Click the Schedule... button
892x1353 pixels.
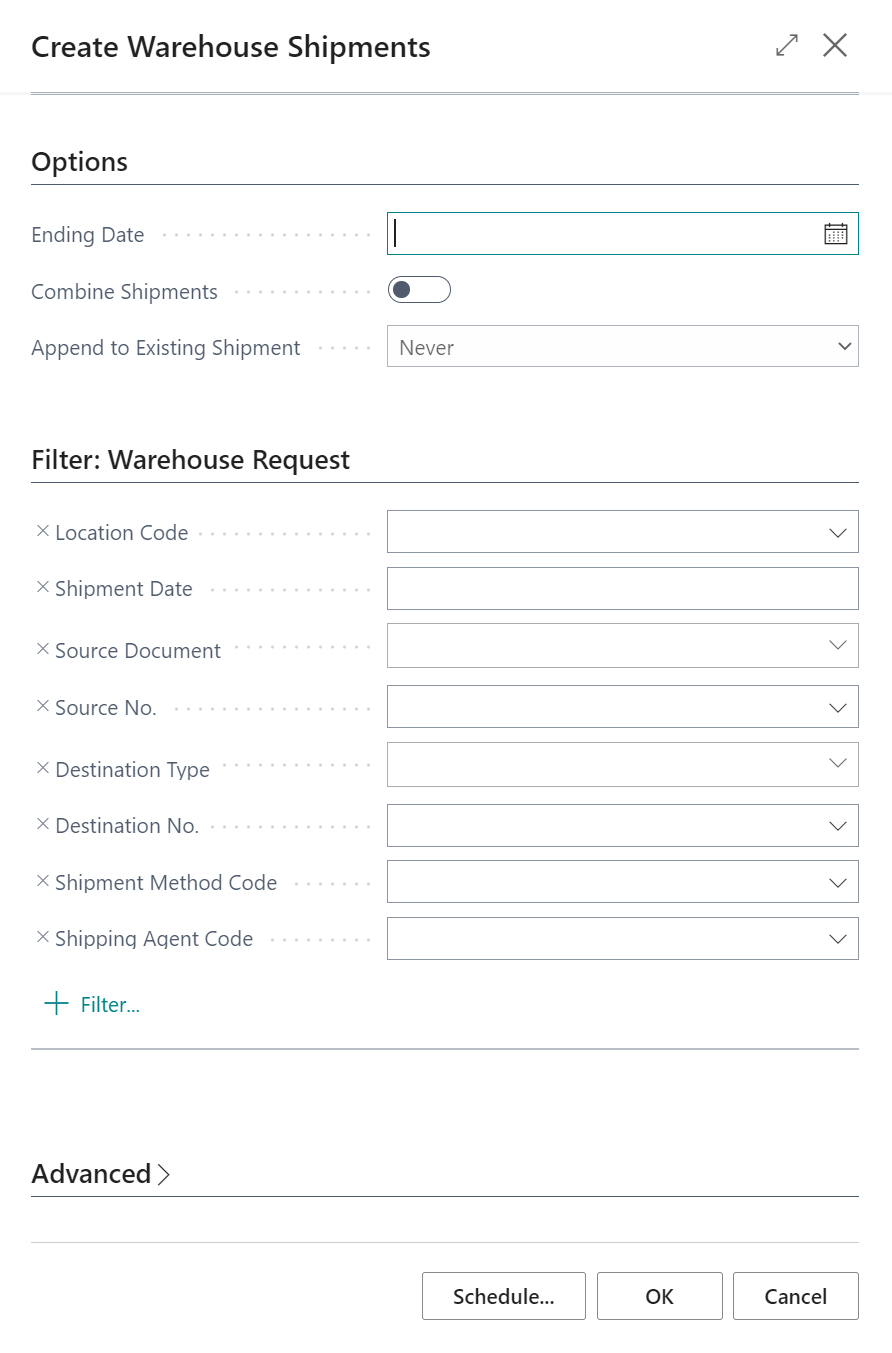pyautogui.click(x=504, y=1296)
